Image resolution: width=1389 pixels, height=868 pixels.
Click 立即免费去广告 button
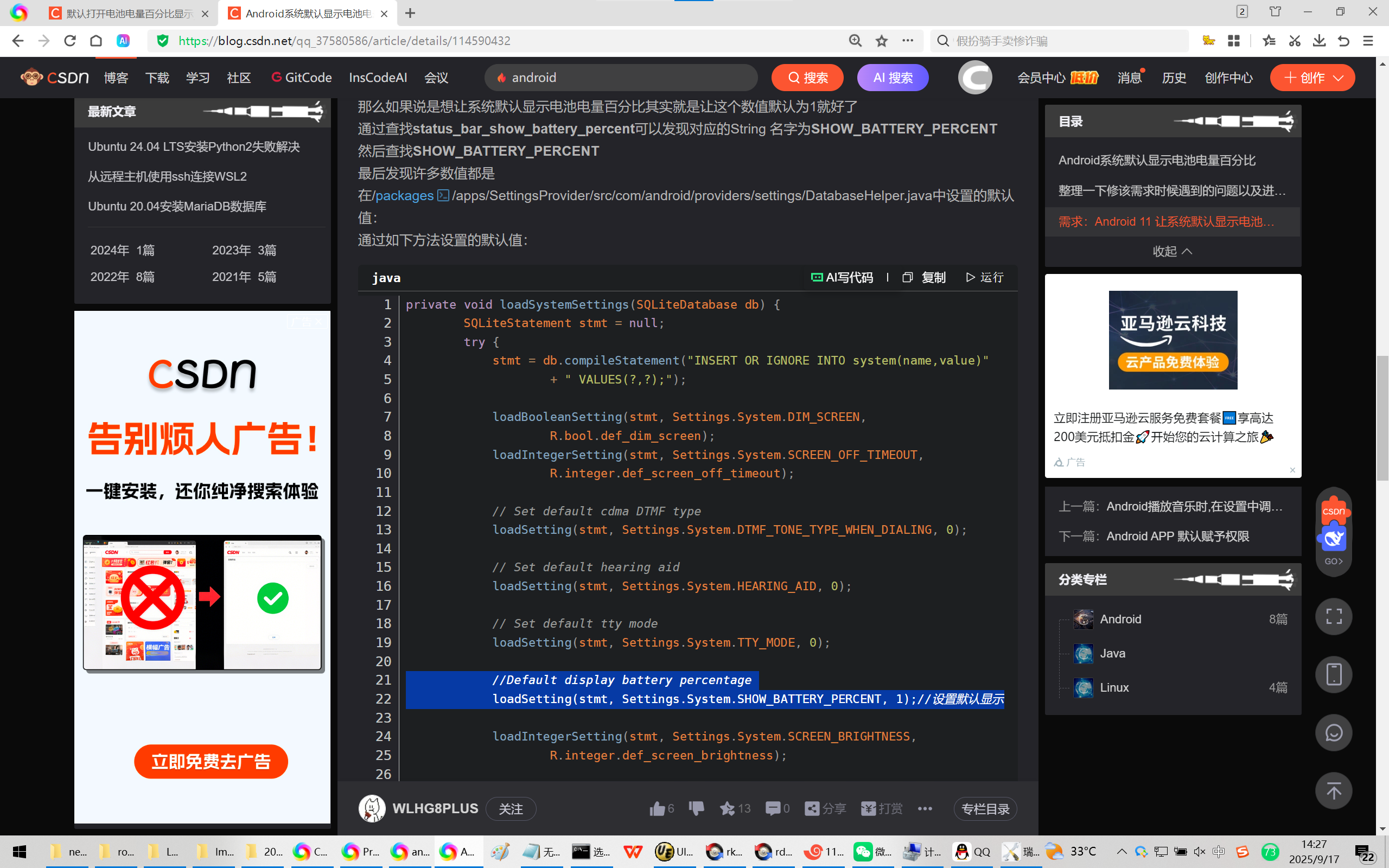pyautogui.click(x=211, y=762)
